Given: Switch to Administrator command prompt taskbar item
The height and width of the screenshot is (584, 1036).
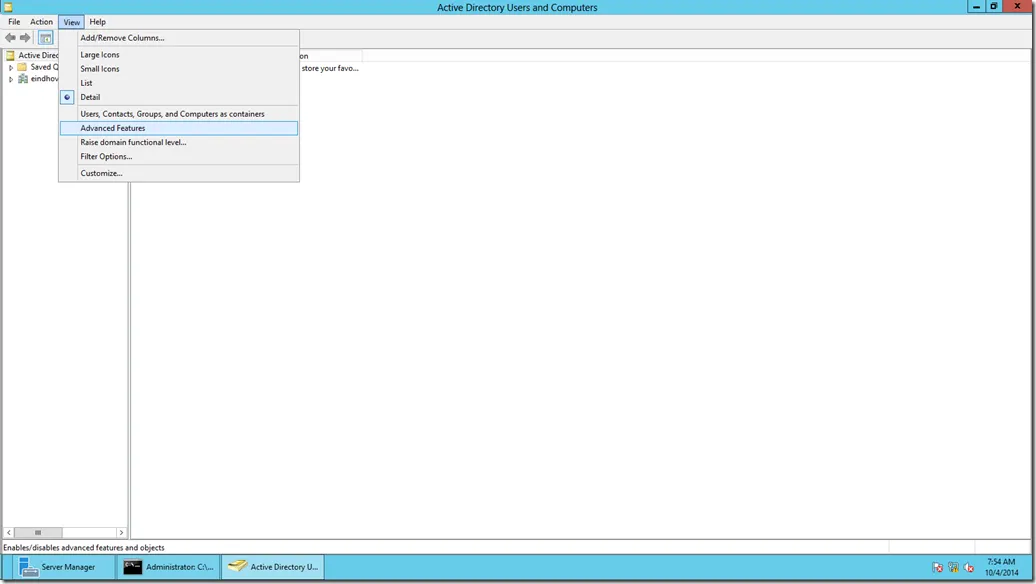Looking at the screenshot, I should pyautogui.click(x=169, y=567).
